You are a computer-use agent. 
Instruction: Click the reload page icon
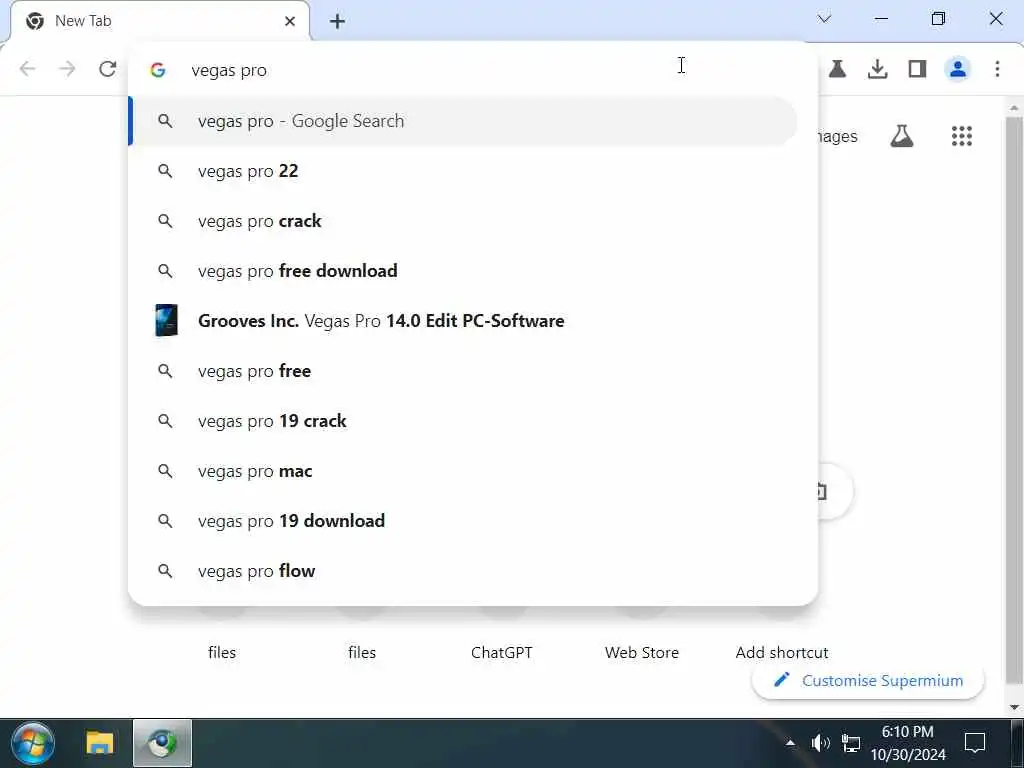tap(108, 69)
